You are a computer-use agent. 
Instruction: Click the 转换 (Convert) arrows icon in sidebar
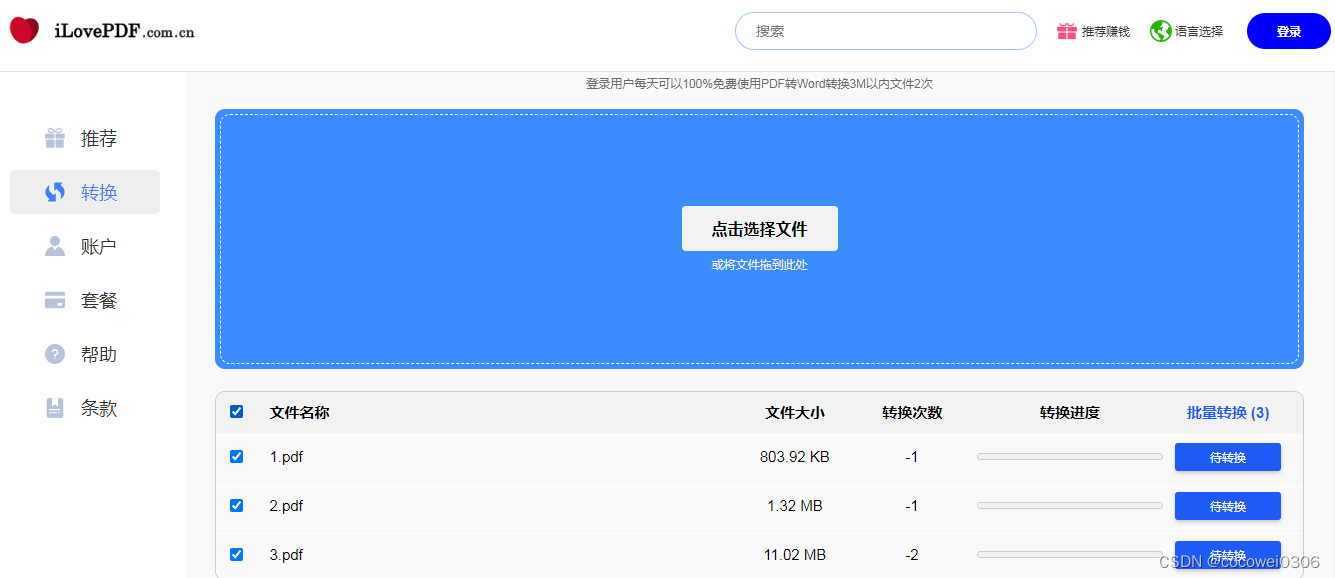point(55,192)
